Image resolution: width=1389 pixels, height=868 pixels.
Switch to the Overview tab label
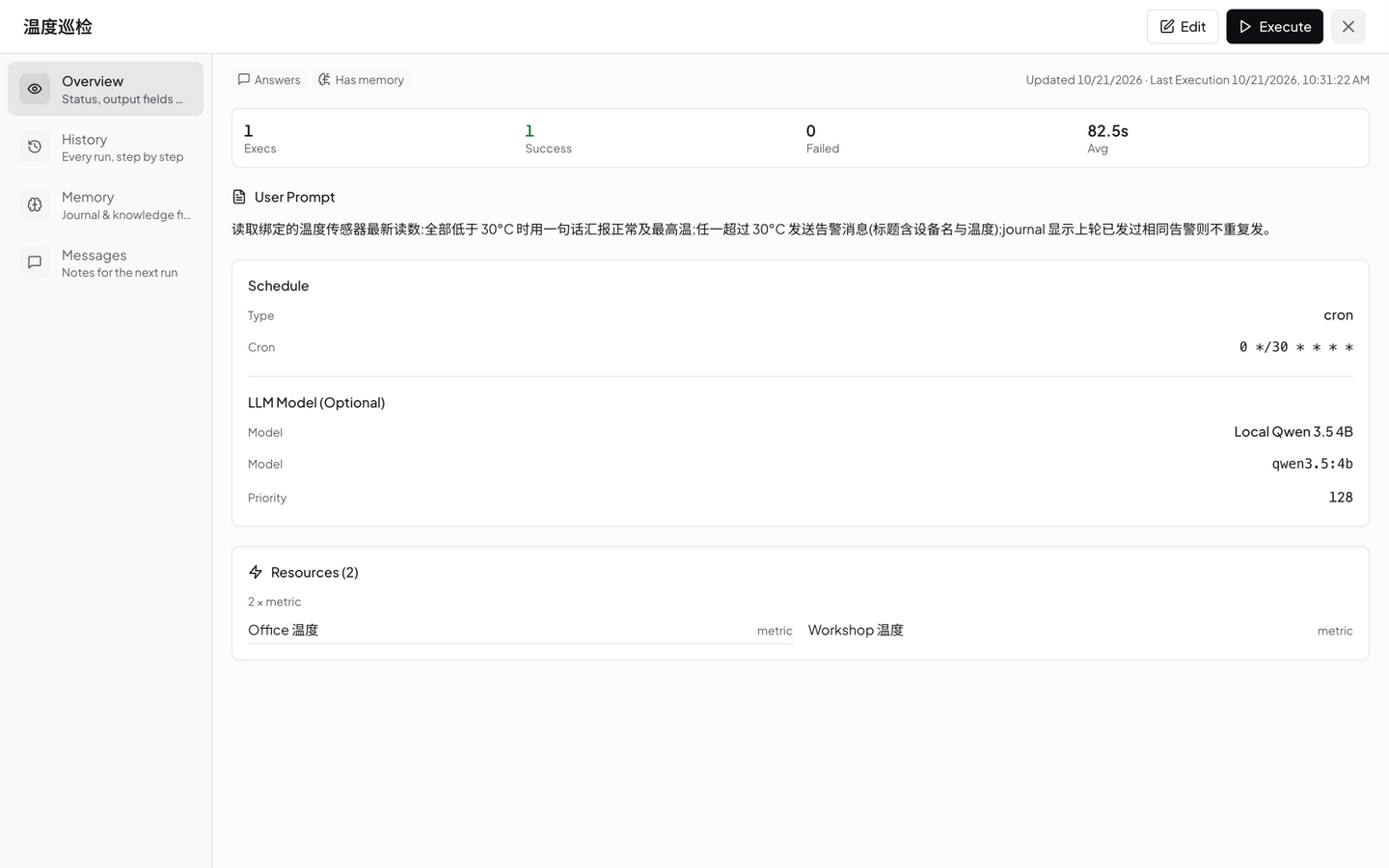[x=93, y=81]
